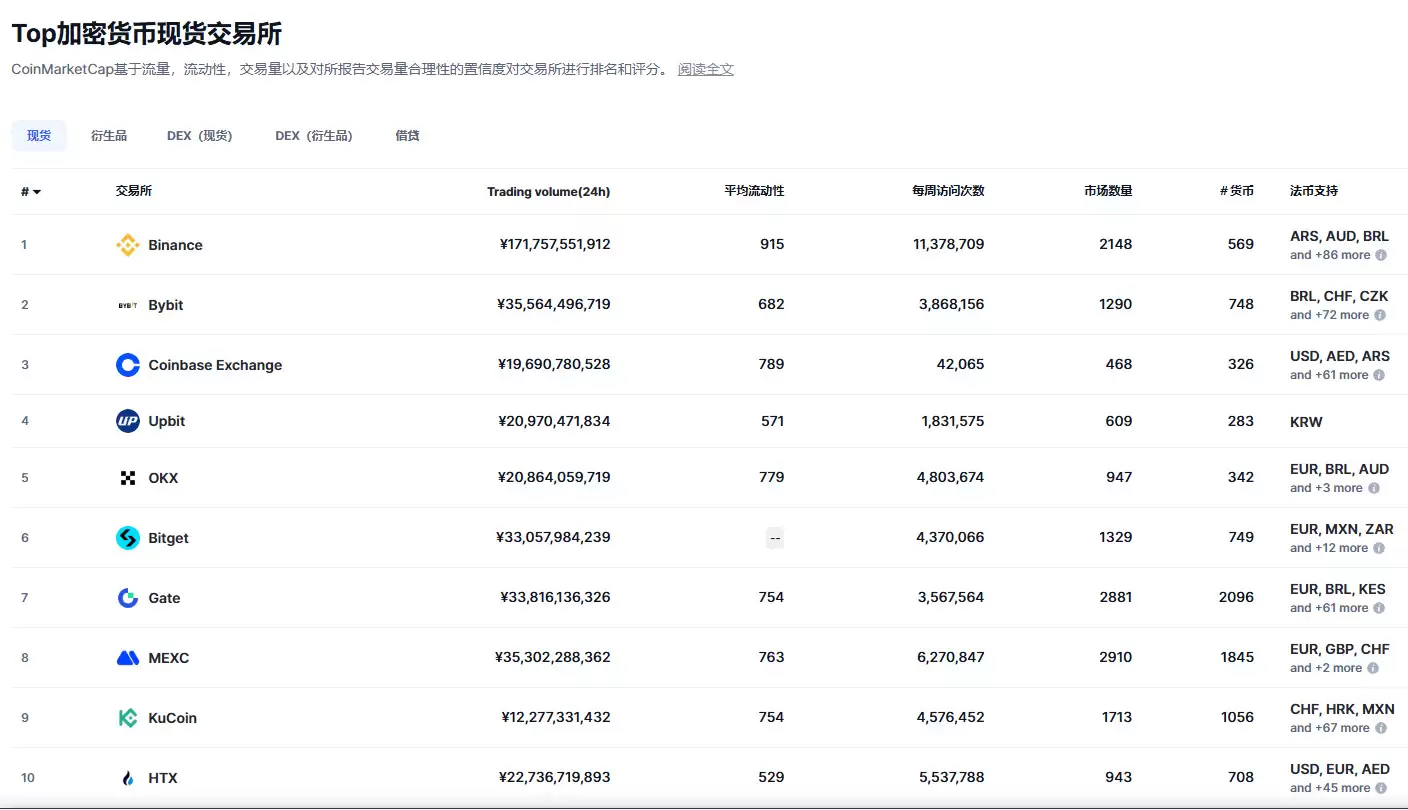This screenshot has width=1408, height=810.
Task: Click the 每周访问次数 column header
Action: 947,191
